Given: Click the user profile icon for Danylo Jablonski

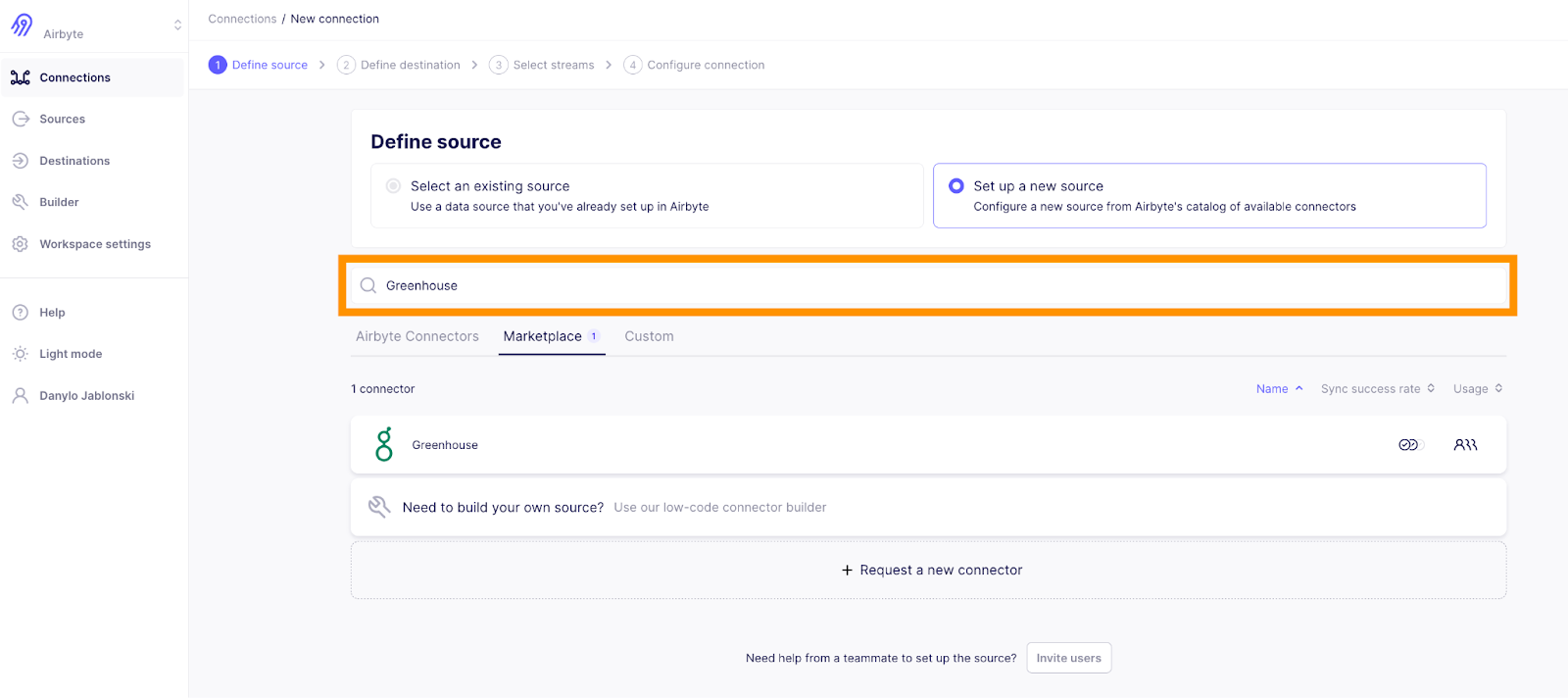Looking at the screenshot, I should (x=21, y=396).
